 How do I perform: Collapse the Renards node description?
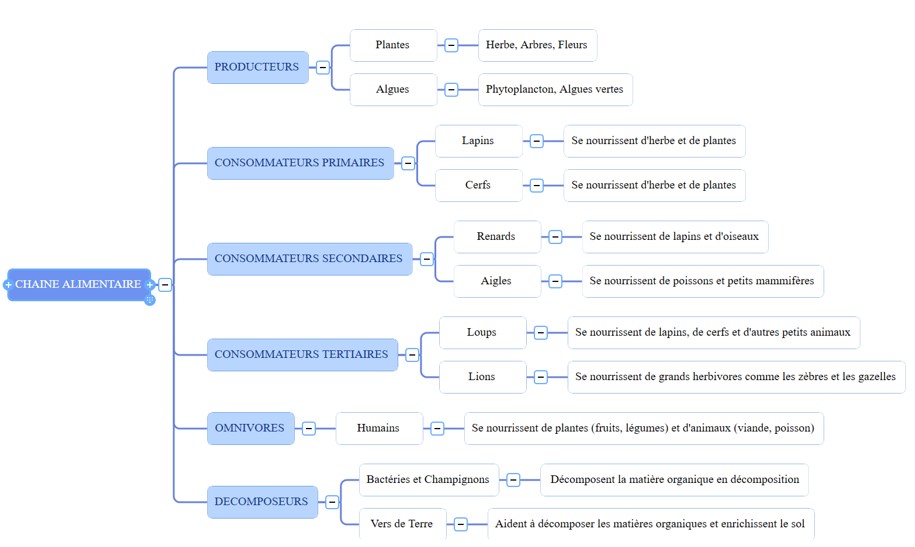[555, 236]
